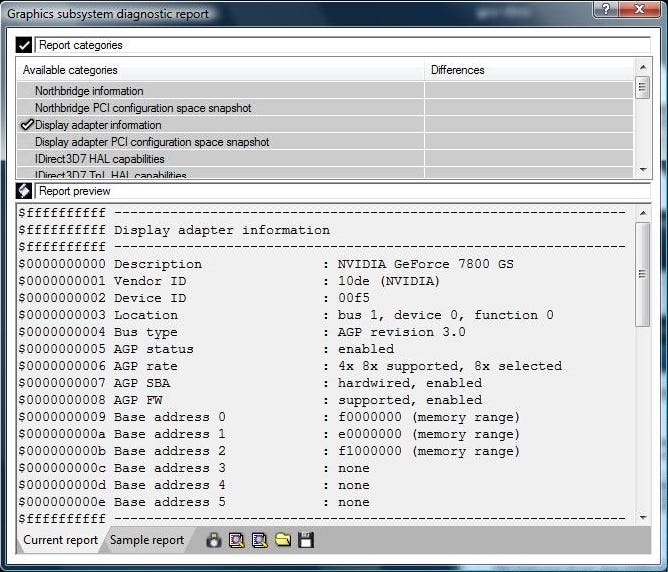
Task: Click the Base address 2 f1000000 line
Action: [269, 451]
